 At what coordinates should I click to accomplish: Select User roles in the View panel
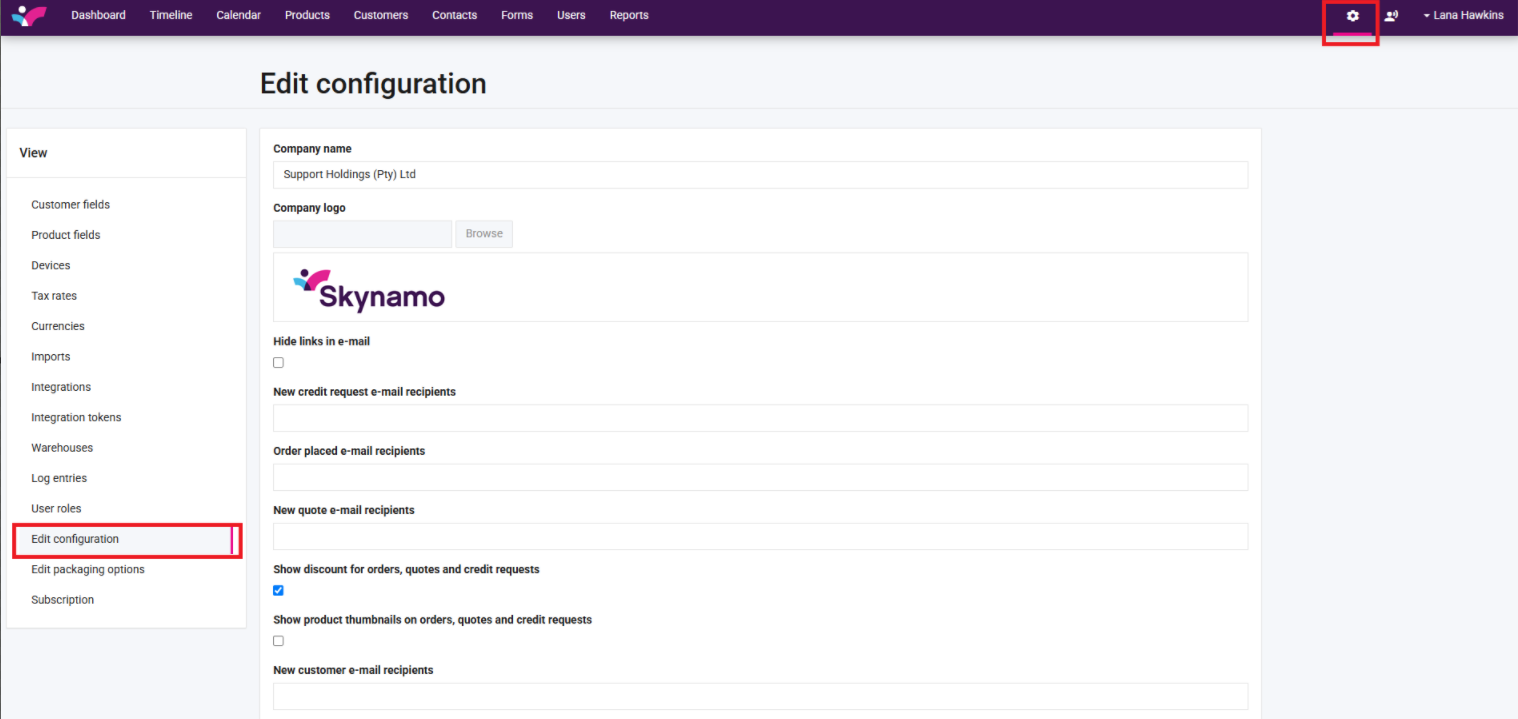coord(56,509)
